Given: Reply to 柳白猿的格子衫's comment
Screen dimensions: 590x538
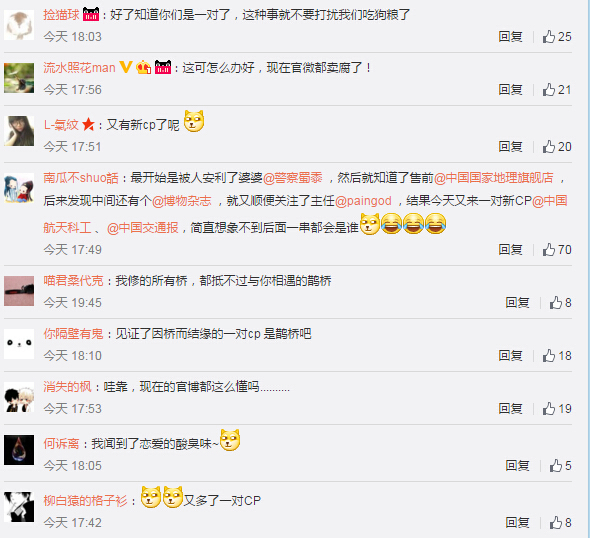Looking at the screenshot, I should [517, 523].
